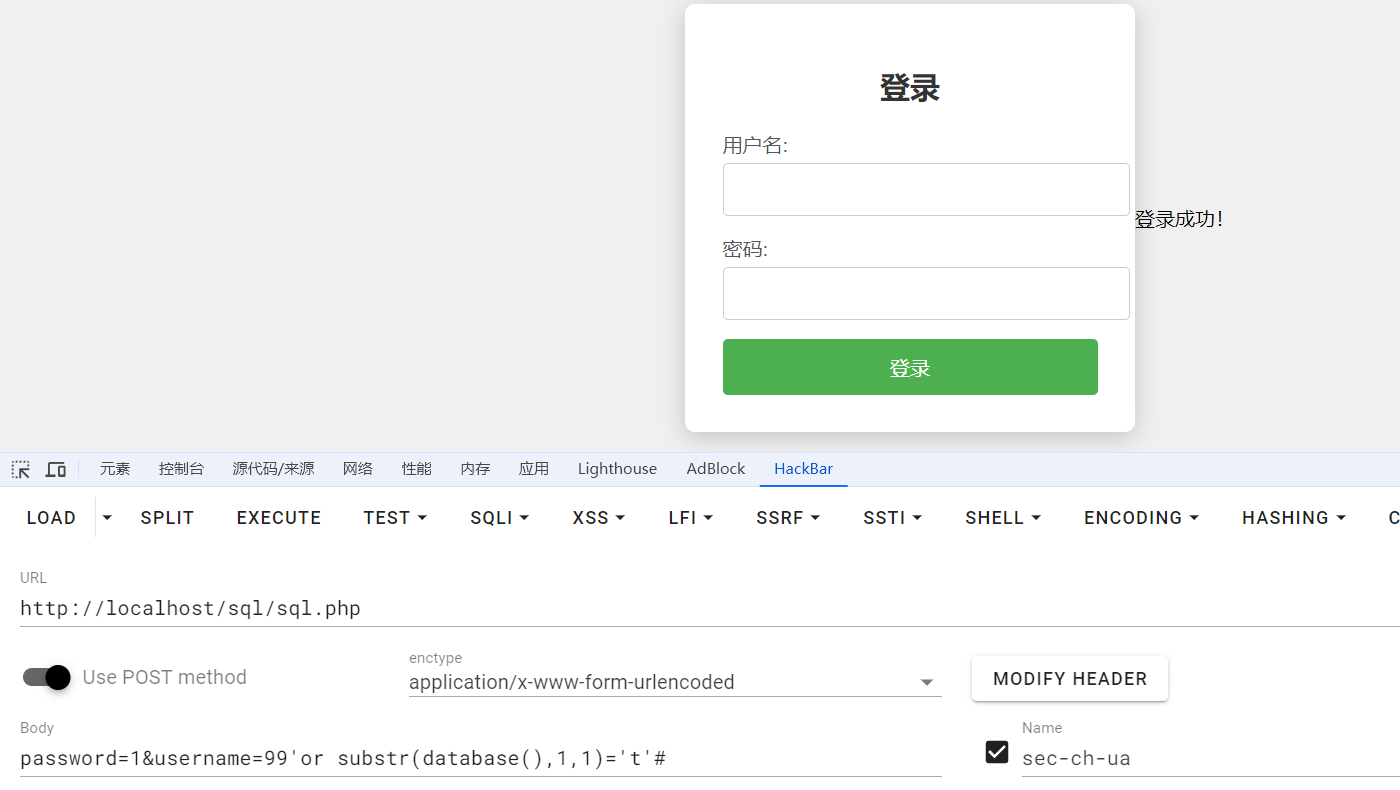Click the green 登录 button

pos(910,367)
